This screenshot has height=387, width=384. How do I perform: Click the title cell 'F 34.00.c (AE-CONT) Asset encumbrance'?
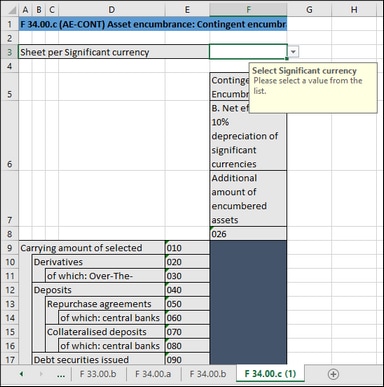pyautogui.click(x=153, y=24)
